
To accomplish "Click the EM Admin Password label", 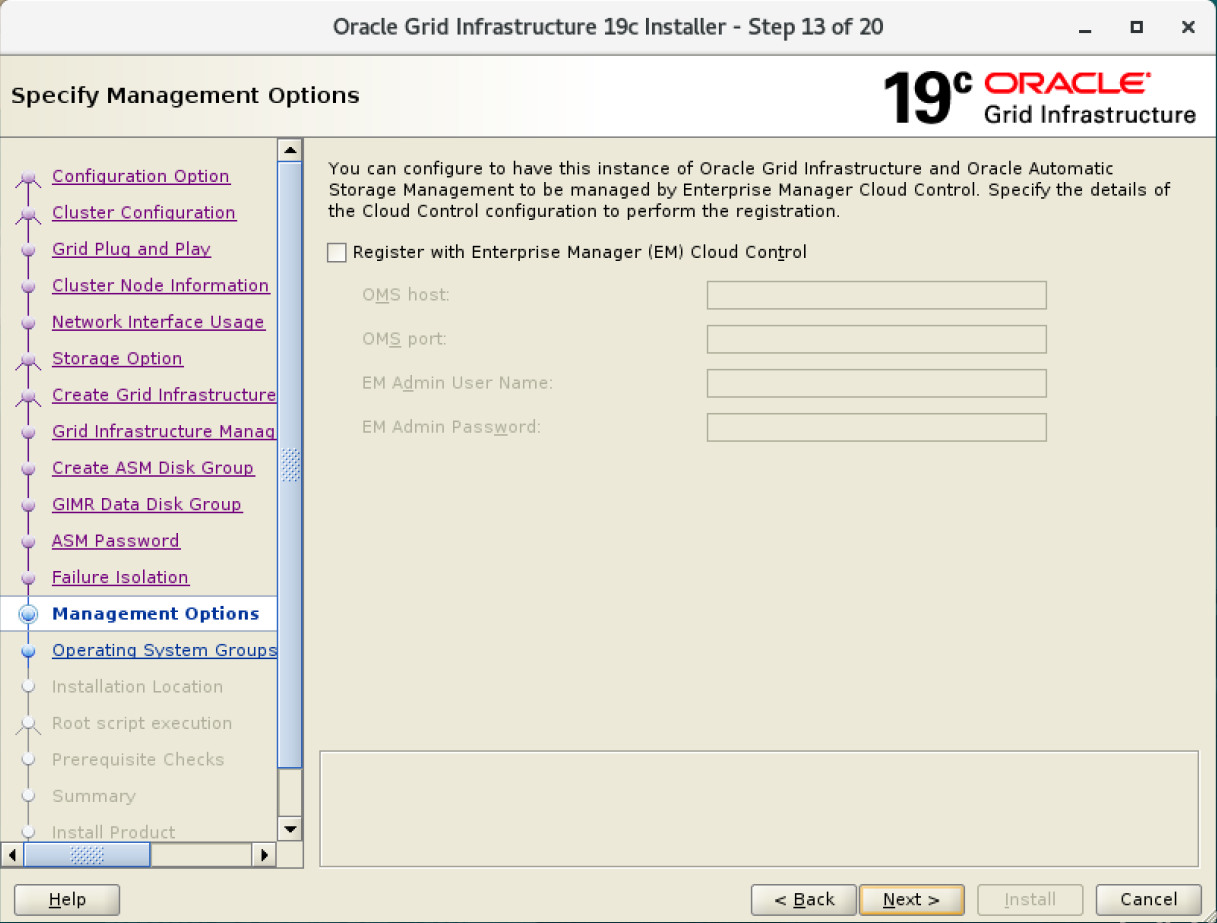I will [451, 427].
